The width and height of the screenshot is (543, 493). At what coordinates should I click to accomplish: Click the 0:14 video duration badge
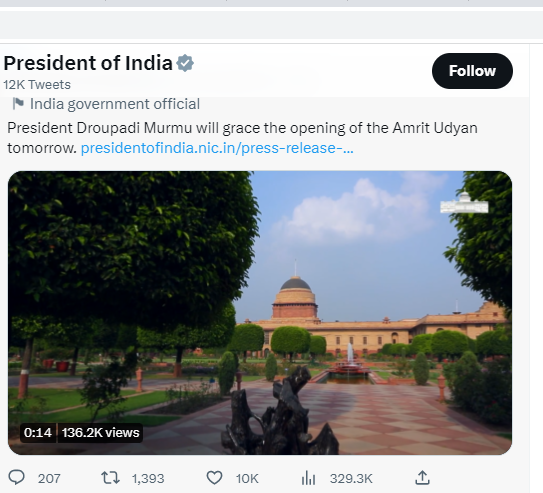coord(38,433)
